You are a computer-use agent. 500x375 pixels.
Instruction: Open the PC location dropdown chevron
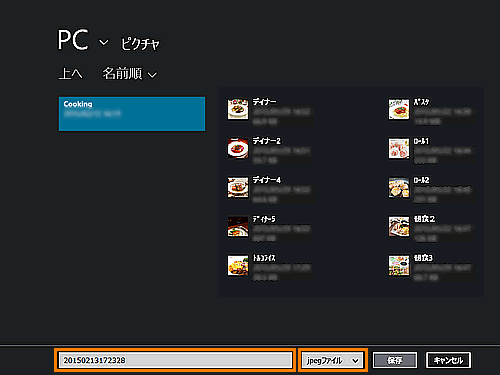pyautogui.click(x=104, y=42)
